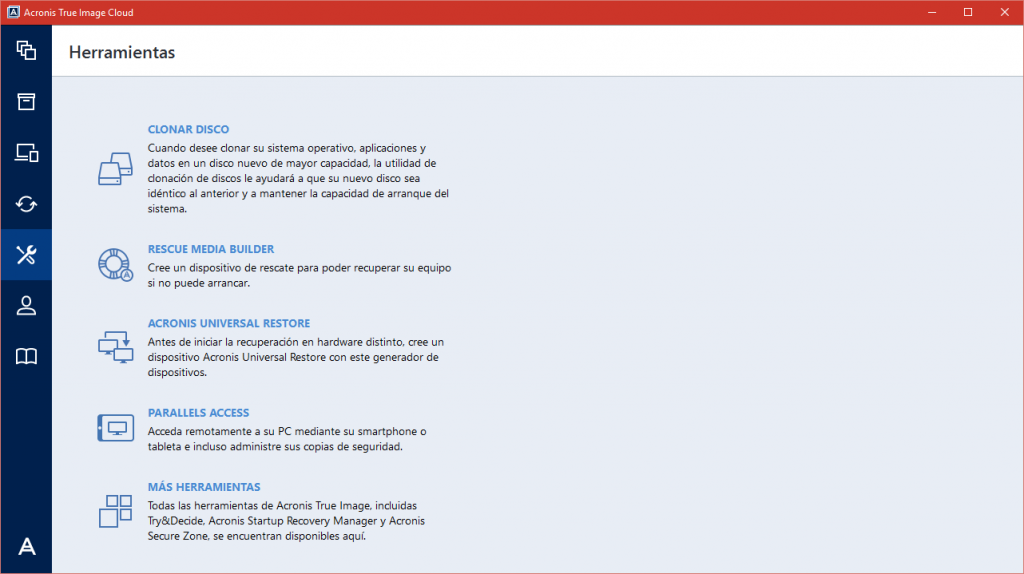
Task: Click the Acronis app icon in title bar
Action: click(x=13, y=12)
